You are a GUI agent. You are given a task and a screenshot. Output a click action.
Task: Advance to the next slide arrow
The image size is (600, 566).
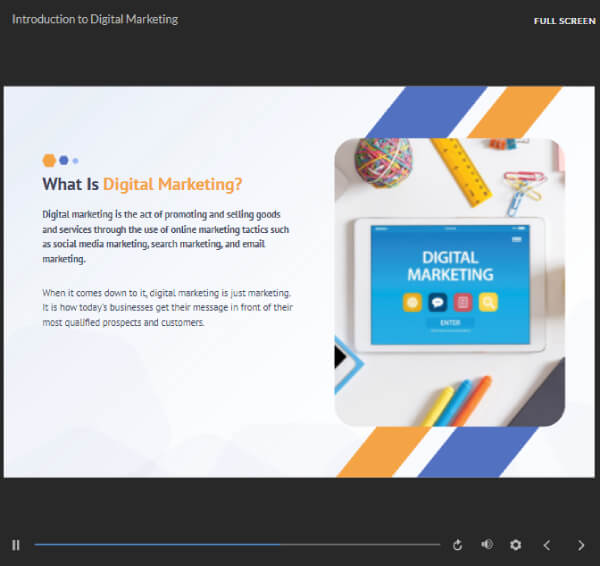[x=581, y=545]
